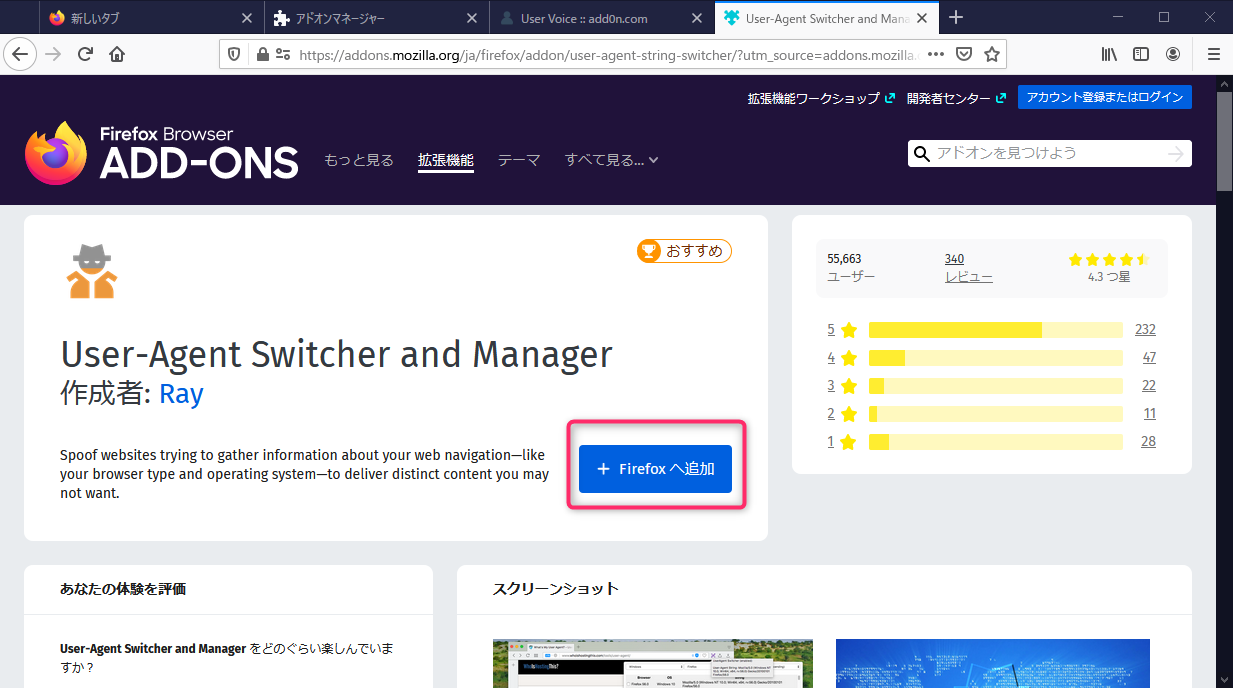Image resolution: width=1233 pixels, height=688 pixels.
Task: Open the Firefox home page icon
Action: 117,54
